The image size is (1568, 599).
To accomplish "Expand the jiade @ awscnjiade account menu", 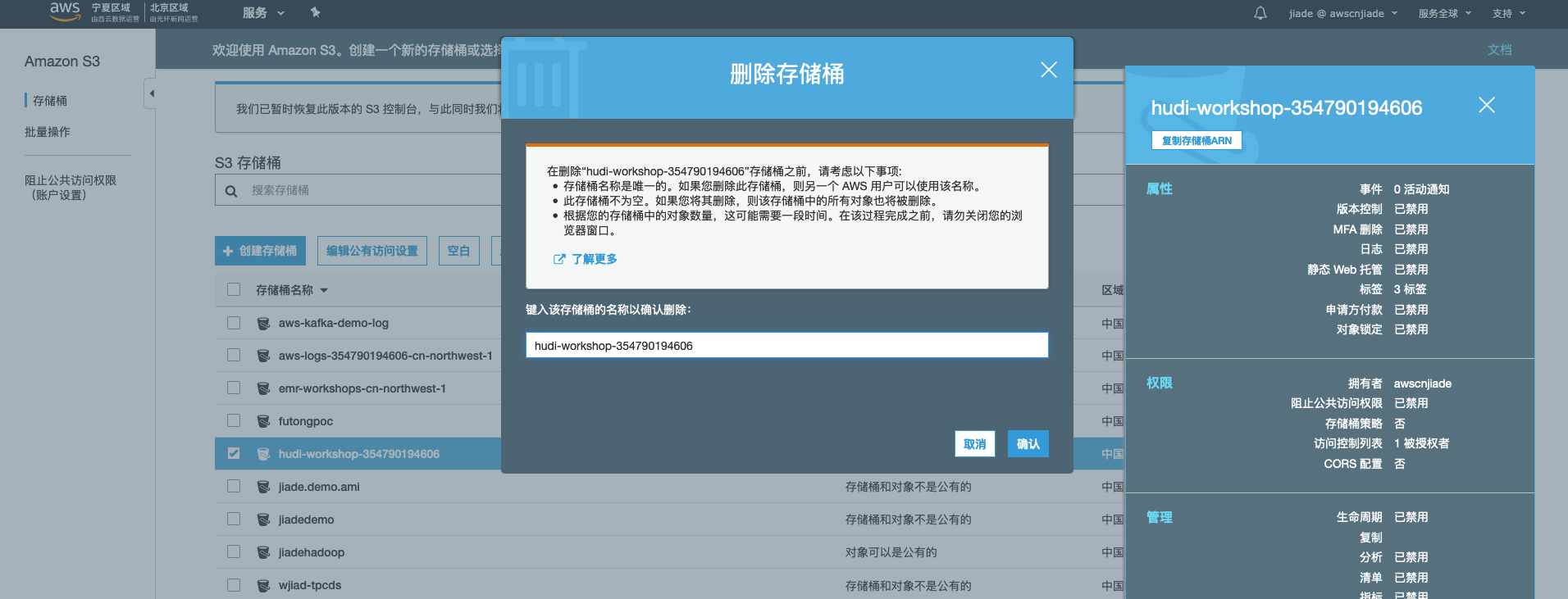I will click(1342, 13).
